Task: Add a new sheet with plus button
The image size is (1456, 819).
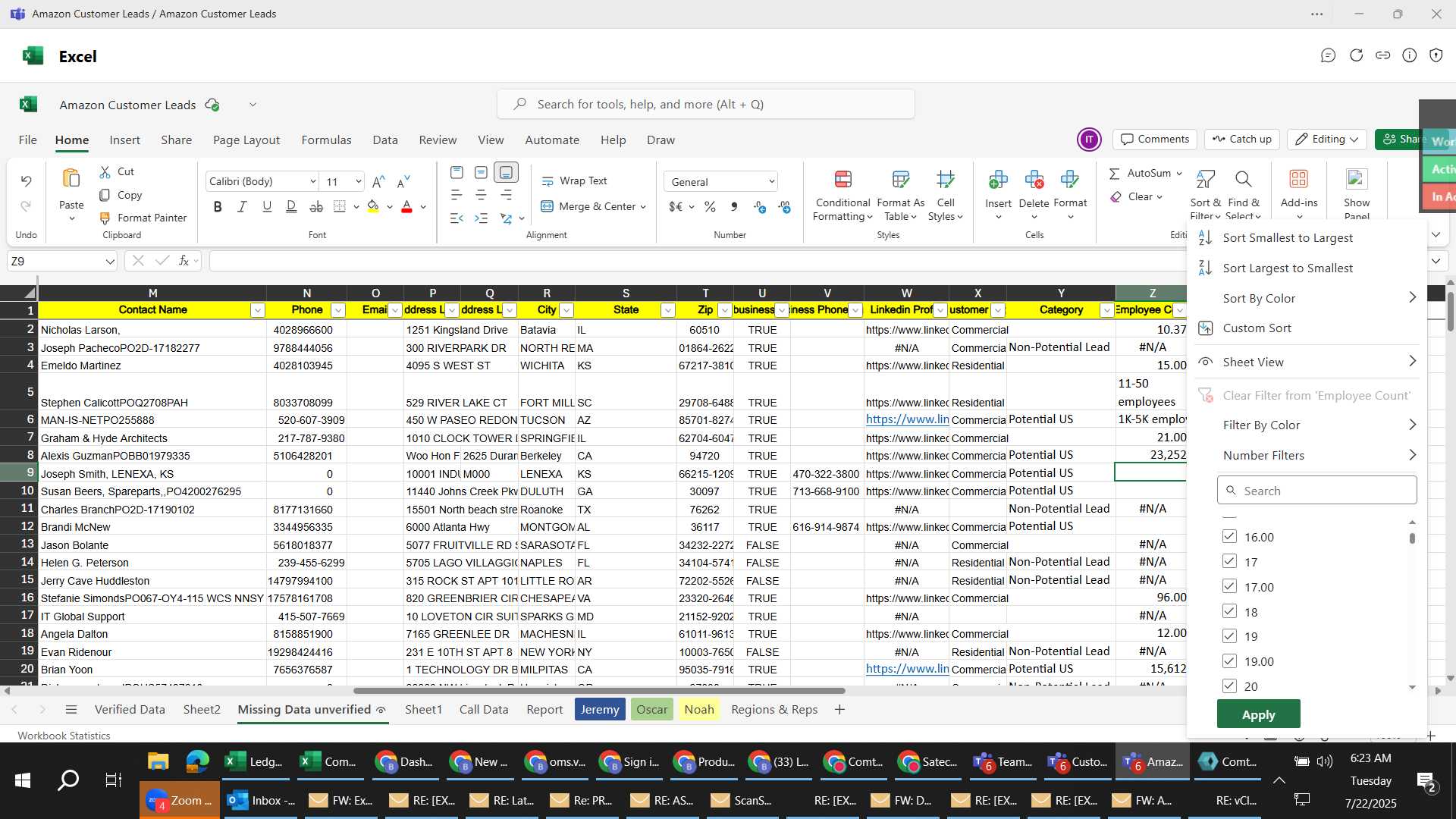Action: coord(839,710)
